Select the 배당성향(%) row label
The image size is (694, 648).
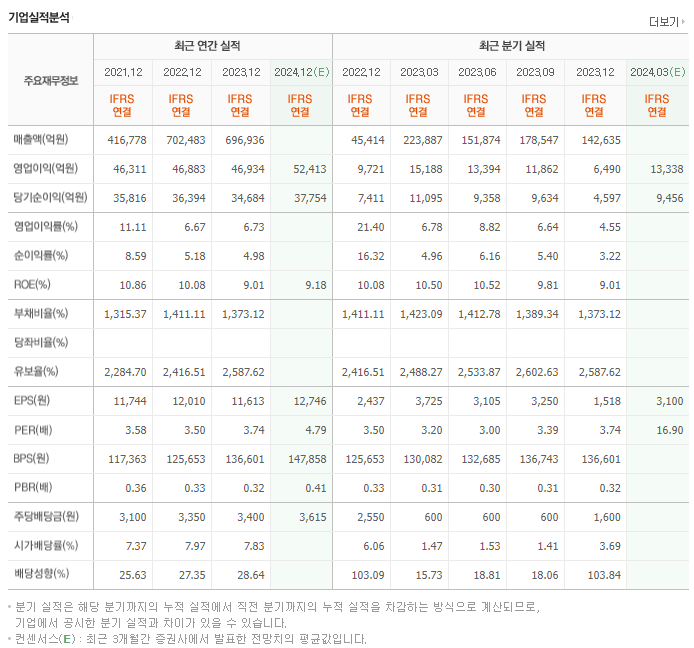coord(41,574)
